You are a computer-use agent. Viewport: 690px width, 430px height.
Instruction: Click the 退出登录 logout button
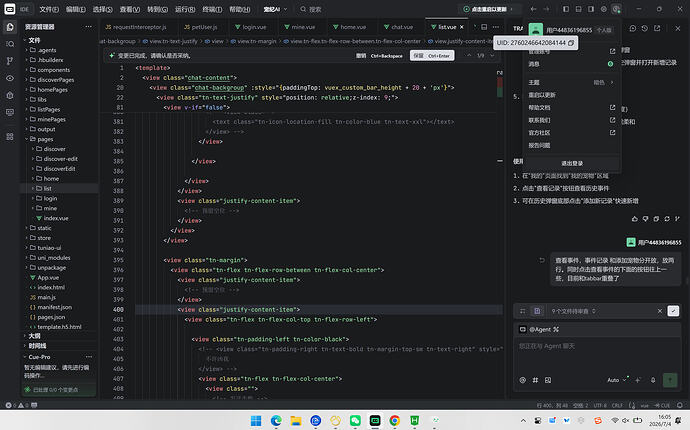pyautogui.click(x=572, y=163)
